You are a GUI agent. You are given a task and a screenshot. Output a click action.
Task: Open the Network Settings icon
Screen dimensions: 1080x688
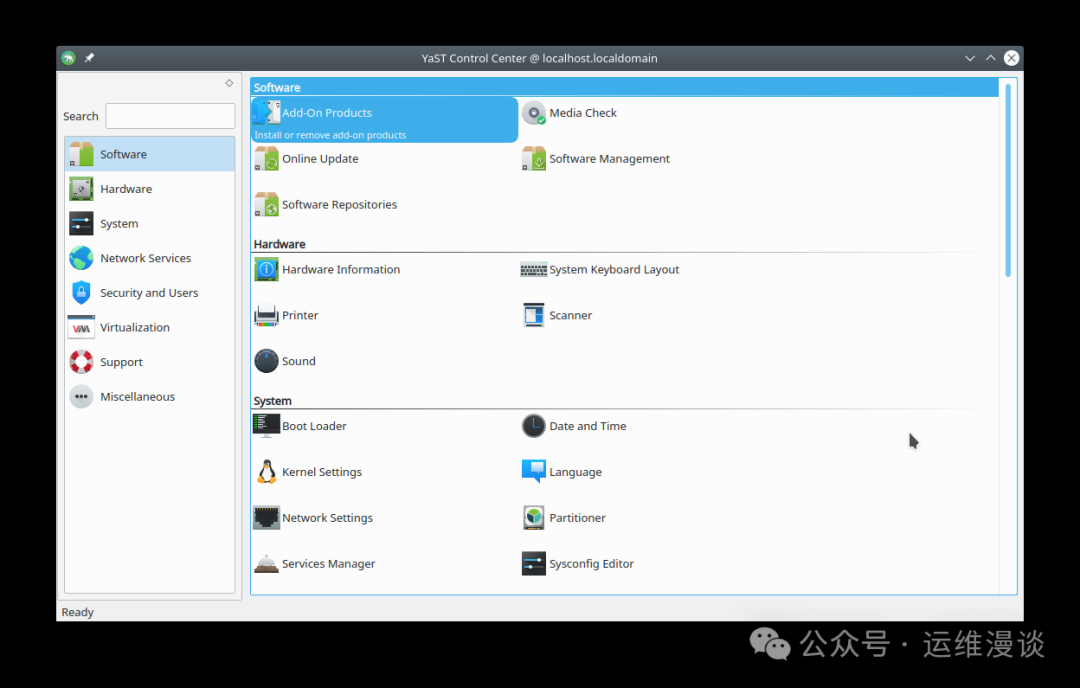coord(266,518)
